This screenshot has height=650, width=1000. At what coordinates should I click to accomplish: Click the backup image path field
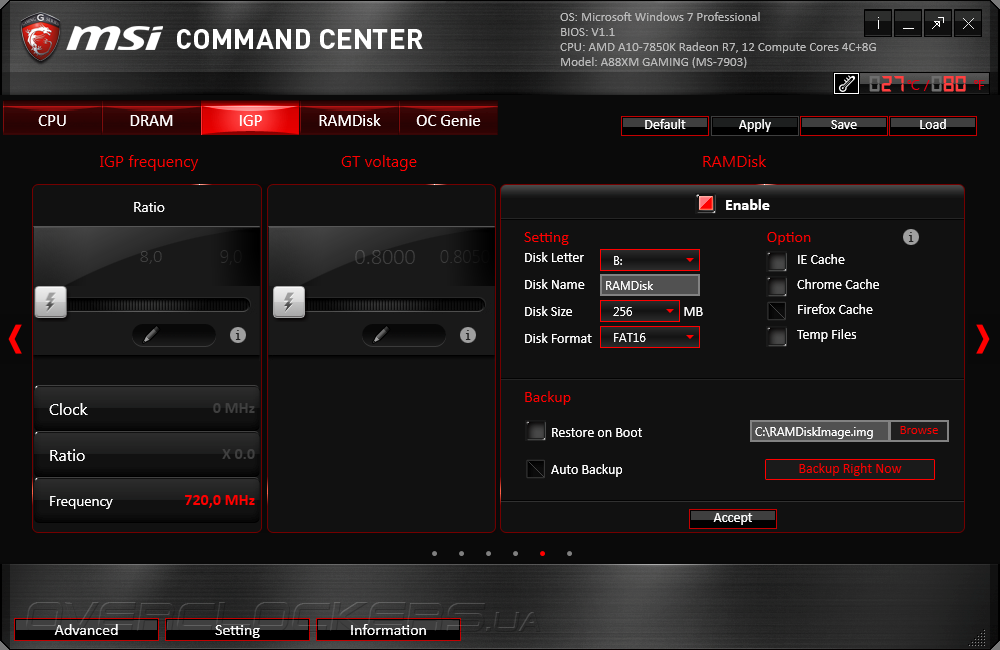pos(820,431)
